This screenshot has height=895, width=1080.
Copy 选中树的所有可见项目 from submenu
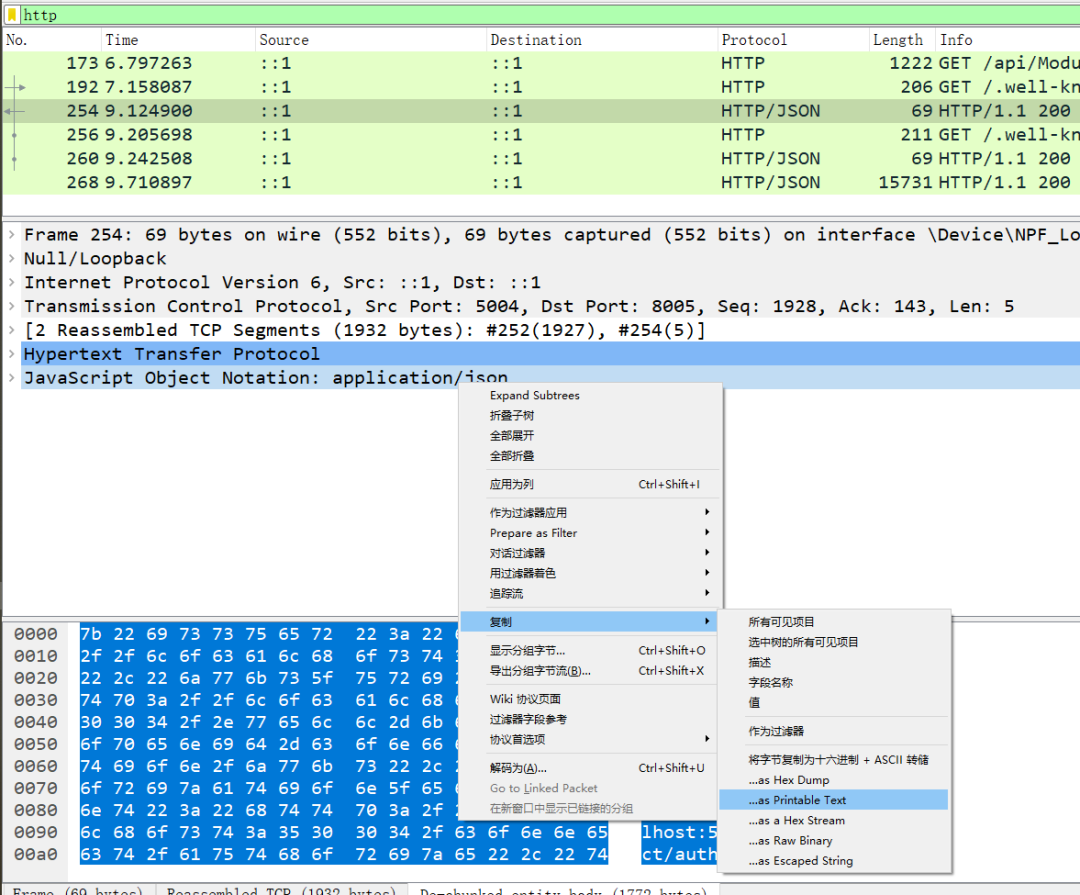(834, 642)
